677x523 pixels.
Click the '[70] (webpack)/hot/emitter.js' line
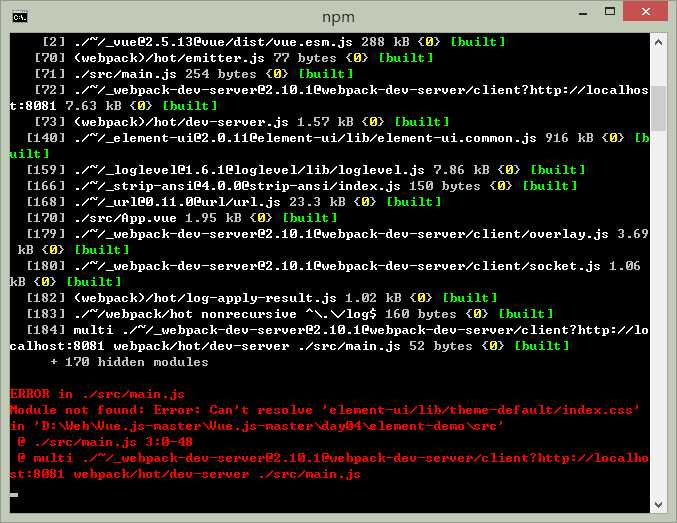click(233, 58)
